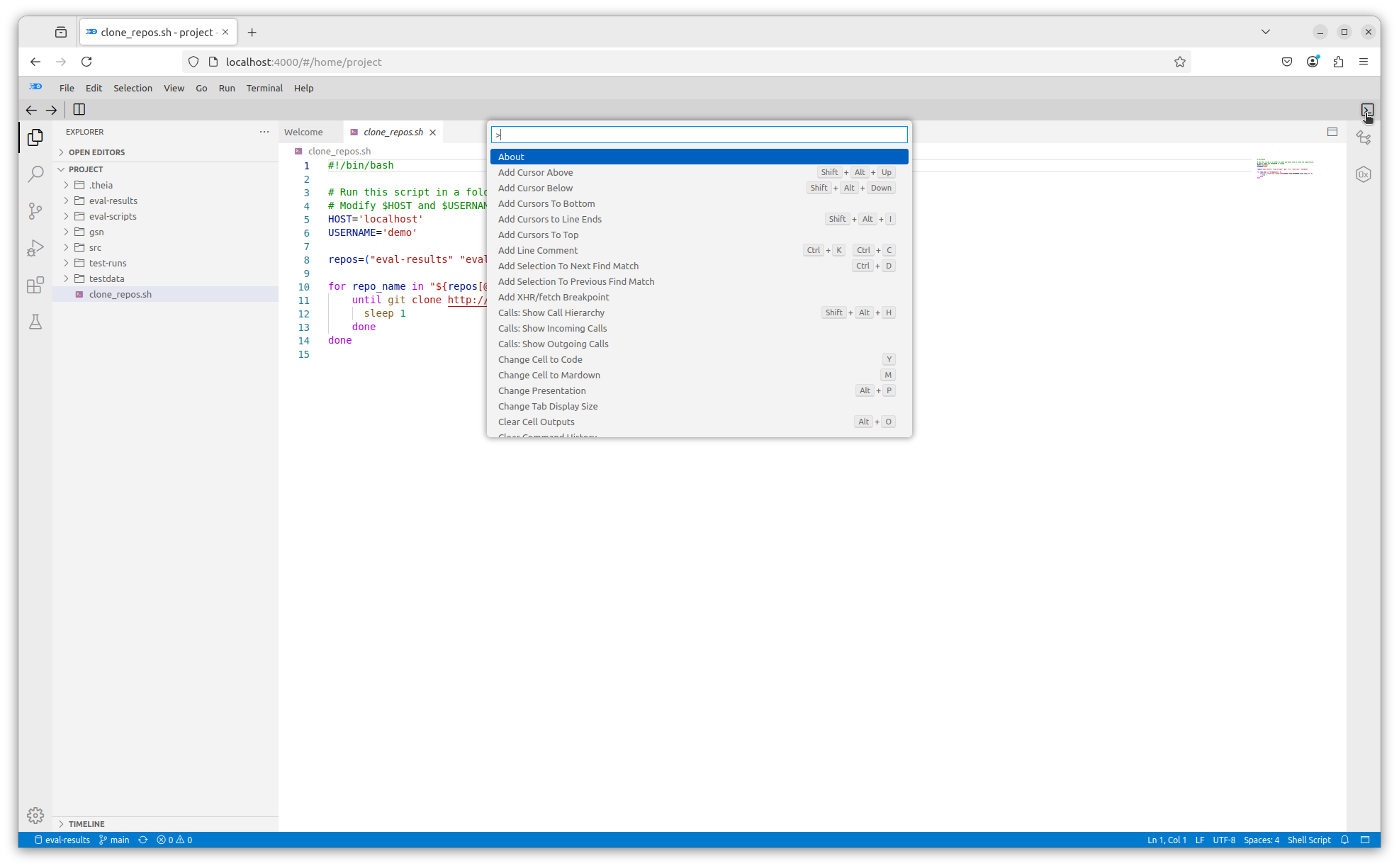Open the File menu
The width and height of the screenshot is (1399, 868).
pyautogui.click(x=67, y=88)
